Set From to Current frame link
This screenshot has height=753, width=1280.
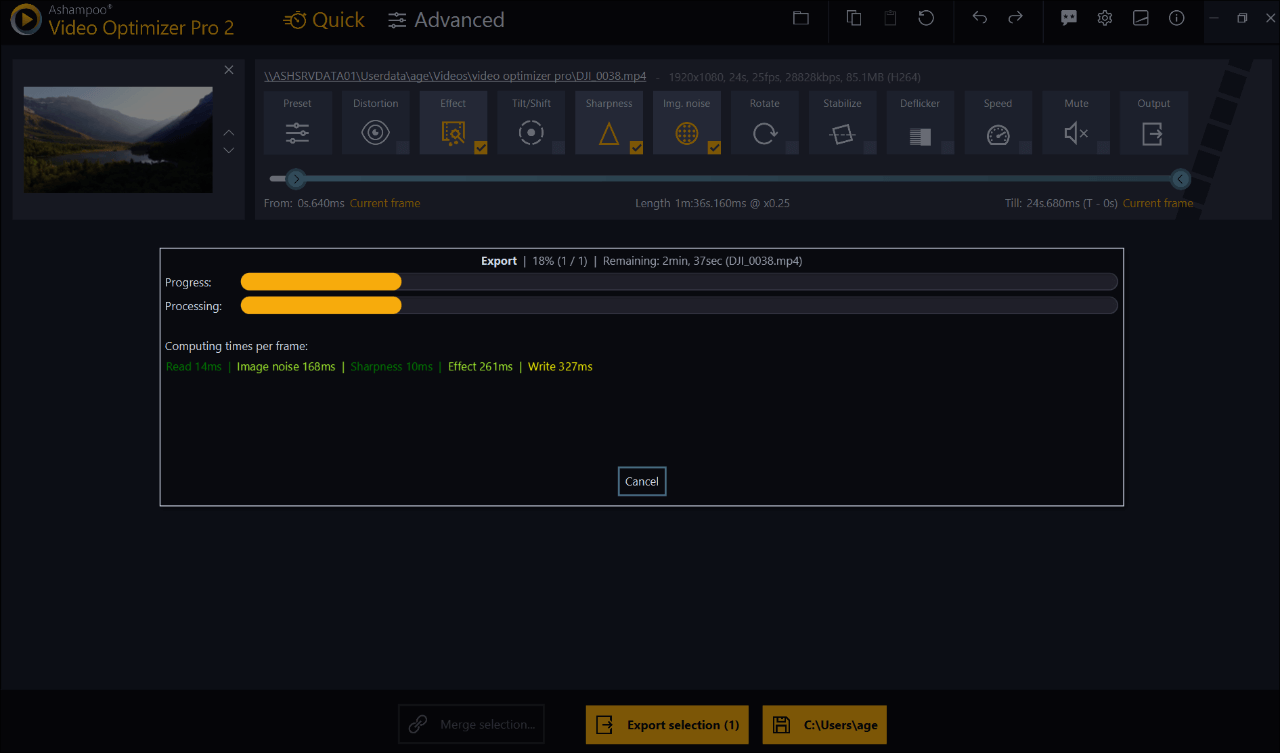pos(385,203)
